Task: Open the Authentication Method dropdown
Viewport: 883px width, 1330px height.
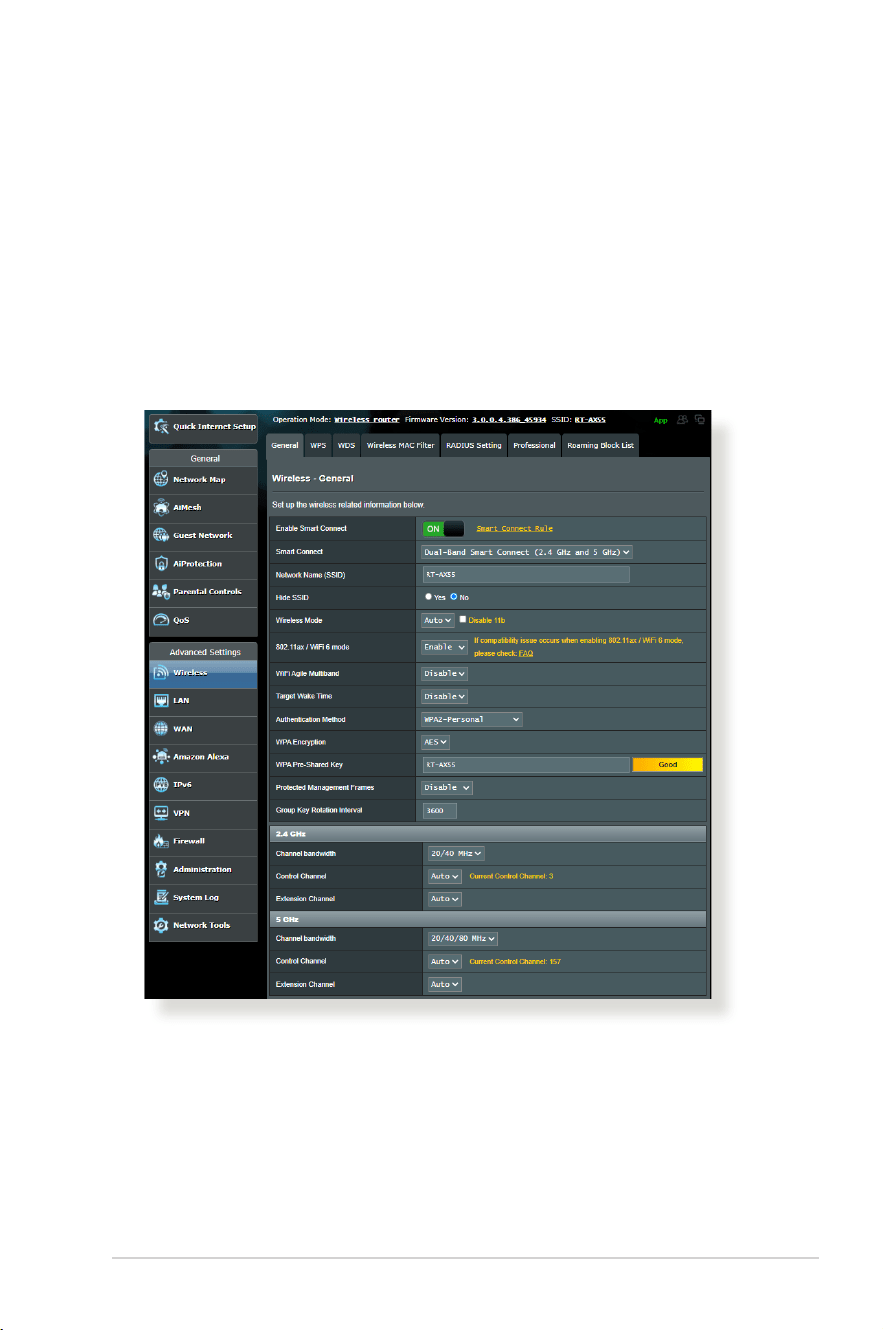Action: tap(472, 719)
